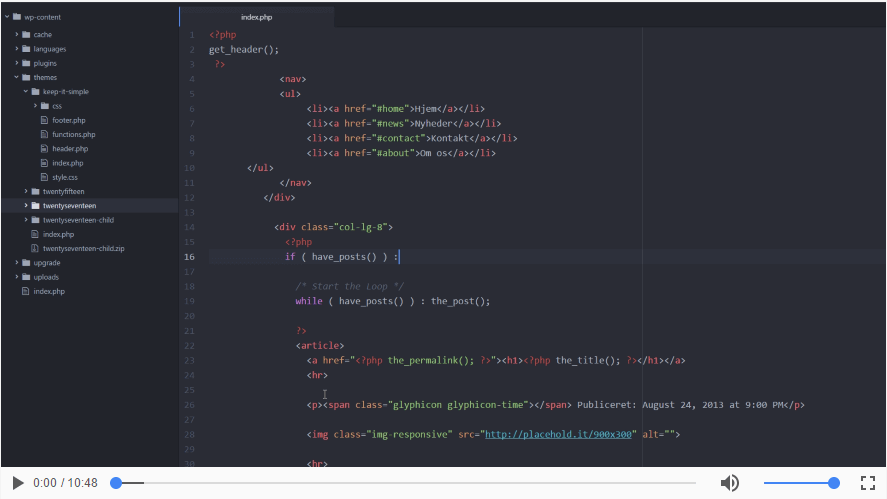Click the #home href line with Hjem
Viewport: 887px width, 499px height.
395,109
